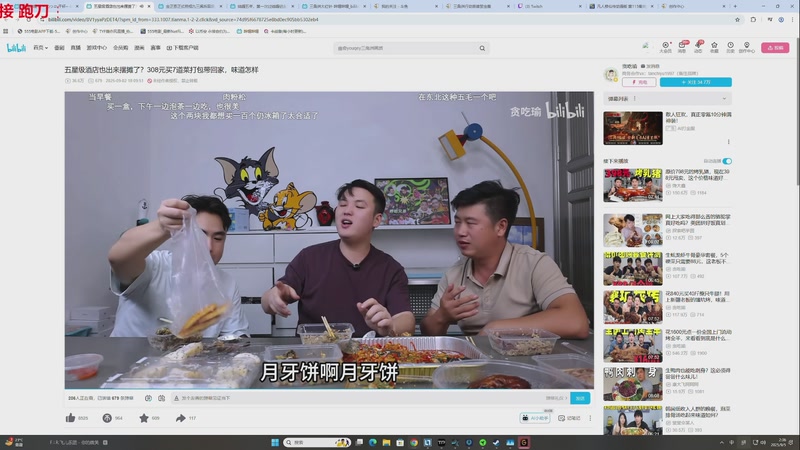Open the 840 yuan recommended video thumbnail
This screenshot has height=450, width=800.
point(633,308)
